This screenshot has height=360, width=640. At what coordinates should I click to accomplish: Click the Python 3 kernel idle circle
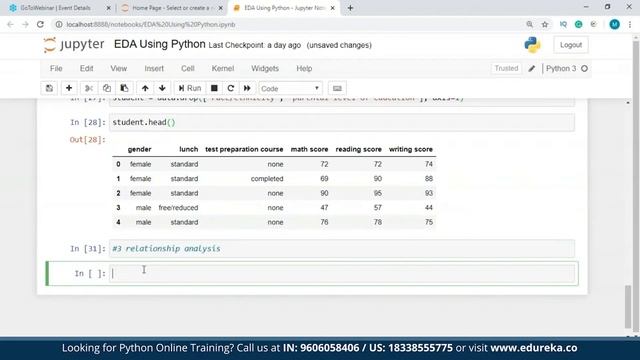click(x=584, y=69)
